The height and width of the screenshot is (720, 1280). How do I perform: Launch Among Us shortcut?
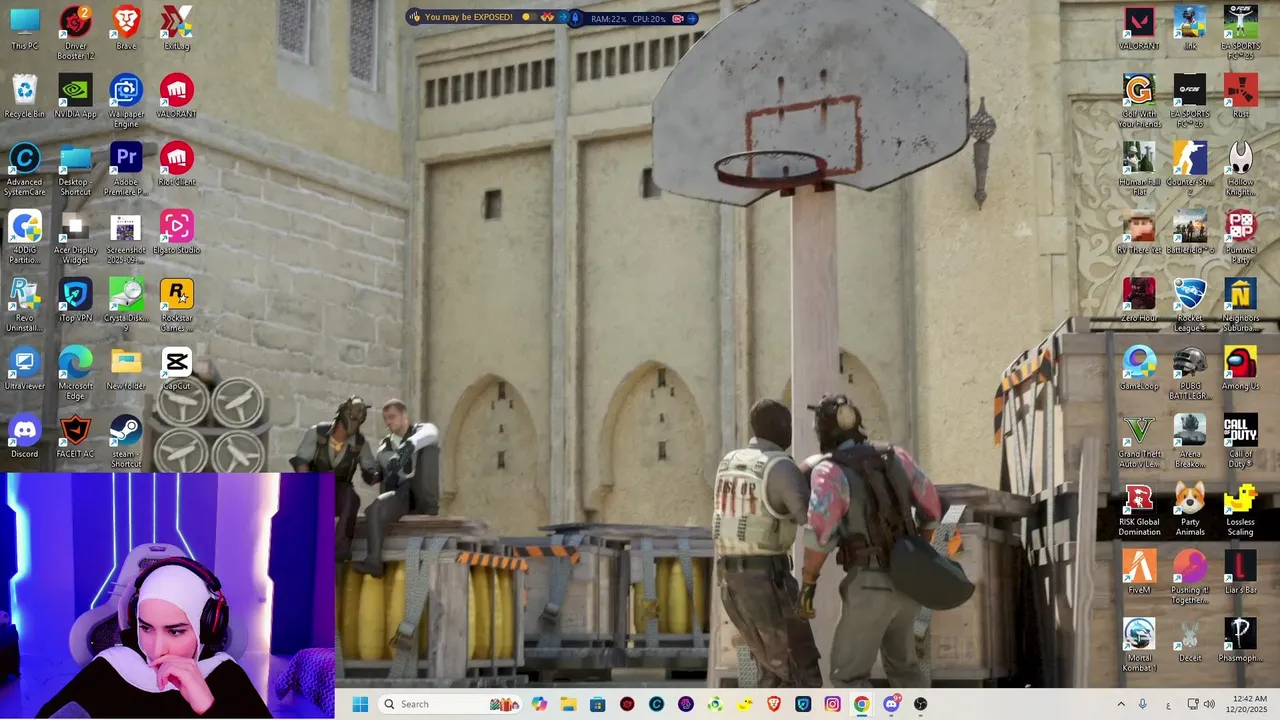[1240, 368]
